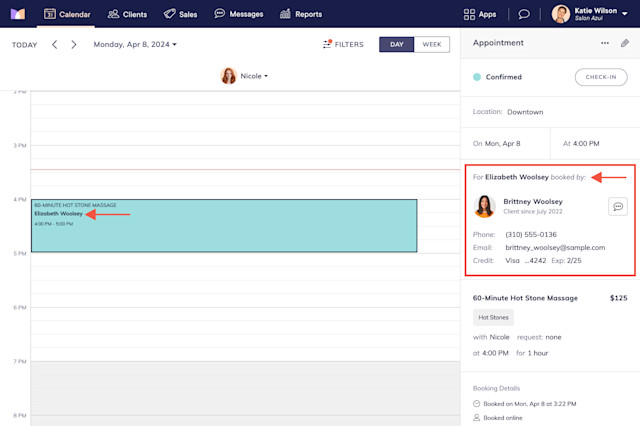Click the email brittney_woolsey@sample.com
This screenshot has width=640, height=426.
pos(555,248)
